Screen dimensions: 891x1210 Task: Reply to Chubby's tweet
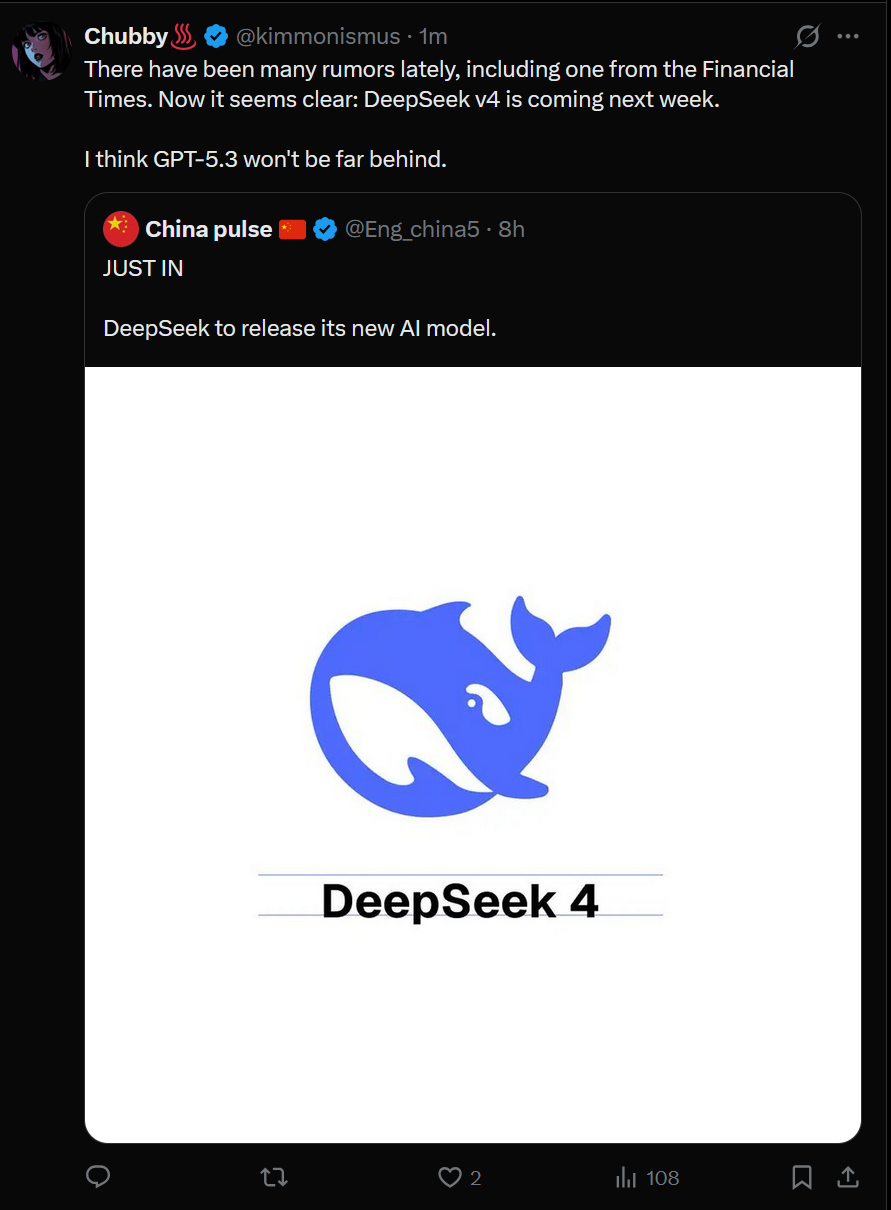tap(98, 1177)
